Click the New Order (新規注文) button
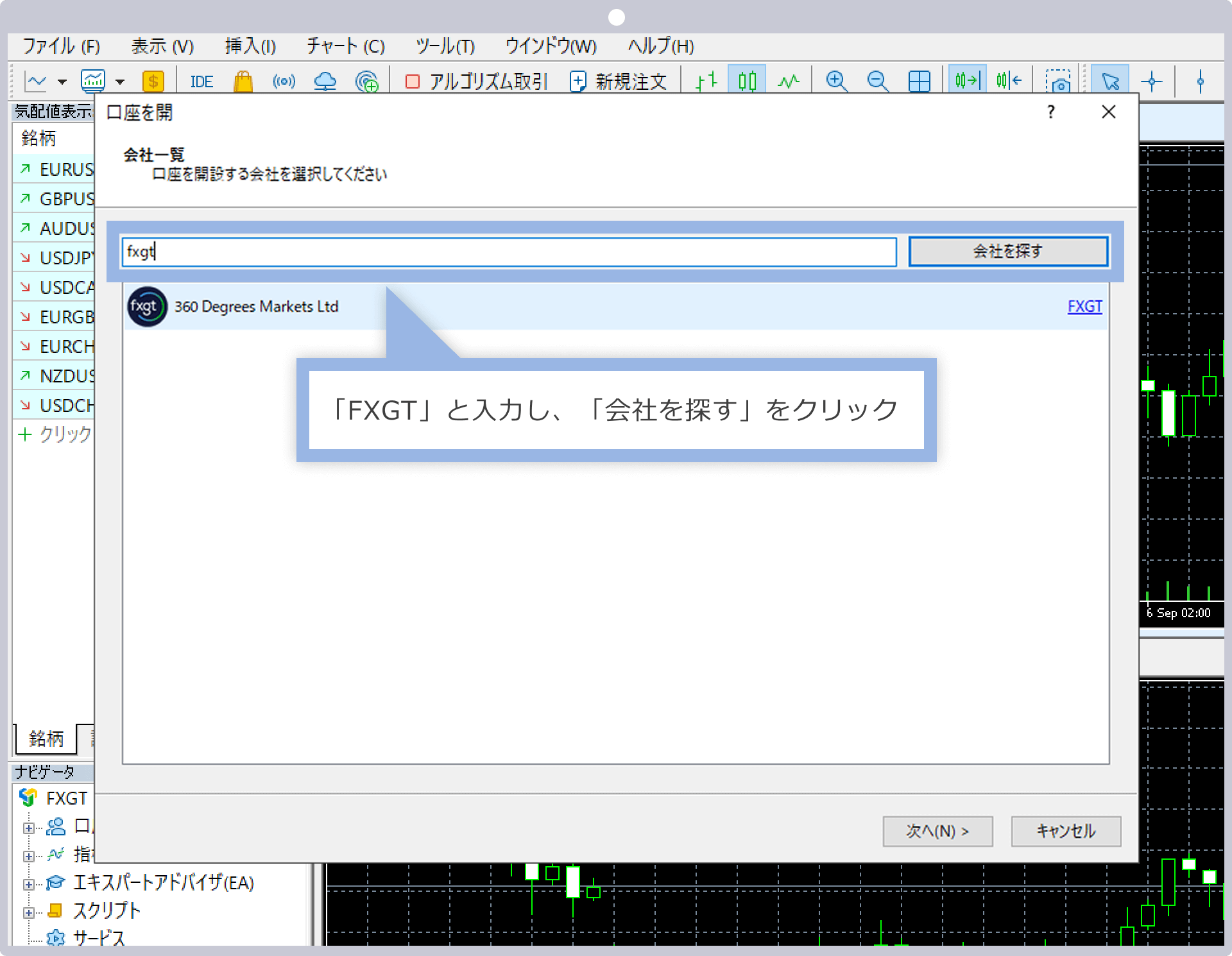This screenshot has width=1232, height=956. click(x=619, y=81)
